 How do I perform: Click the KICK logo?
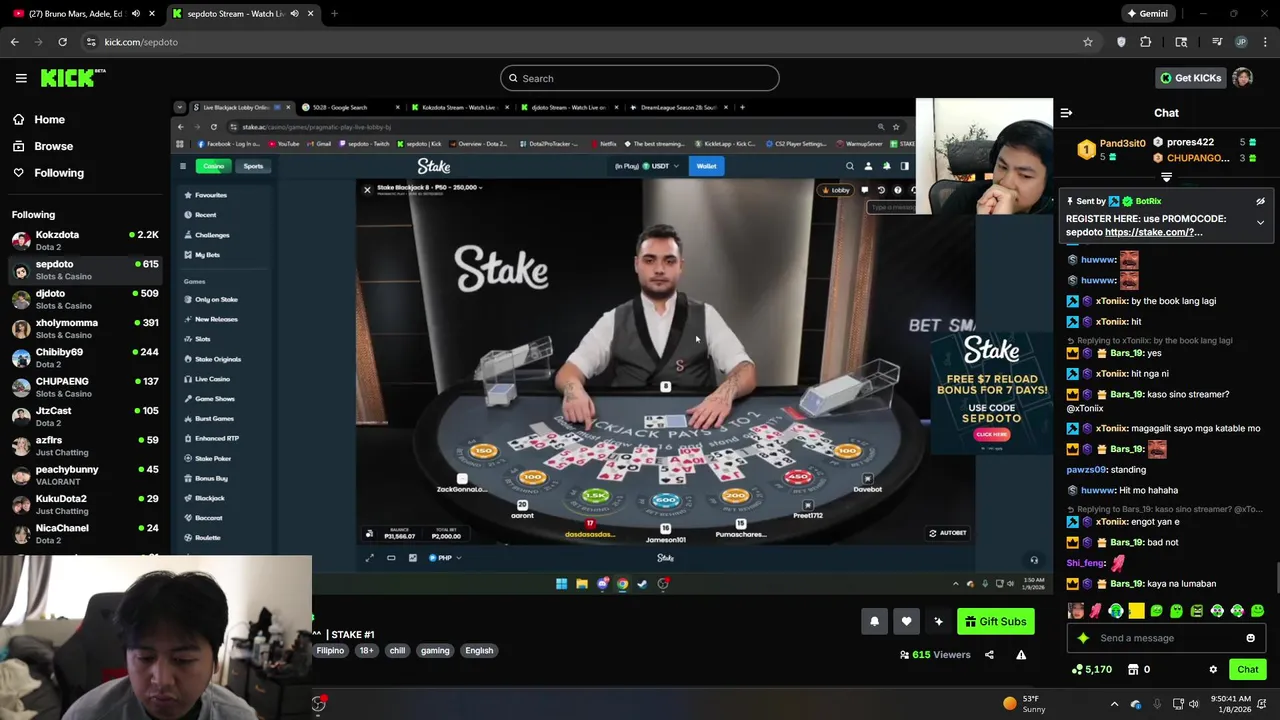(x=73, y=78)
